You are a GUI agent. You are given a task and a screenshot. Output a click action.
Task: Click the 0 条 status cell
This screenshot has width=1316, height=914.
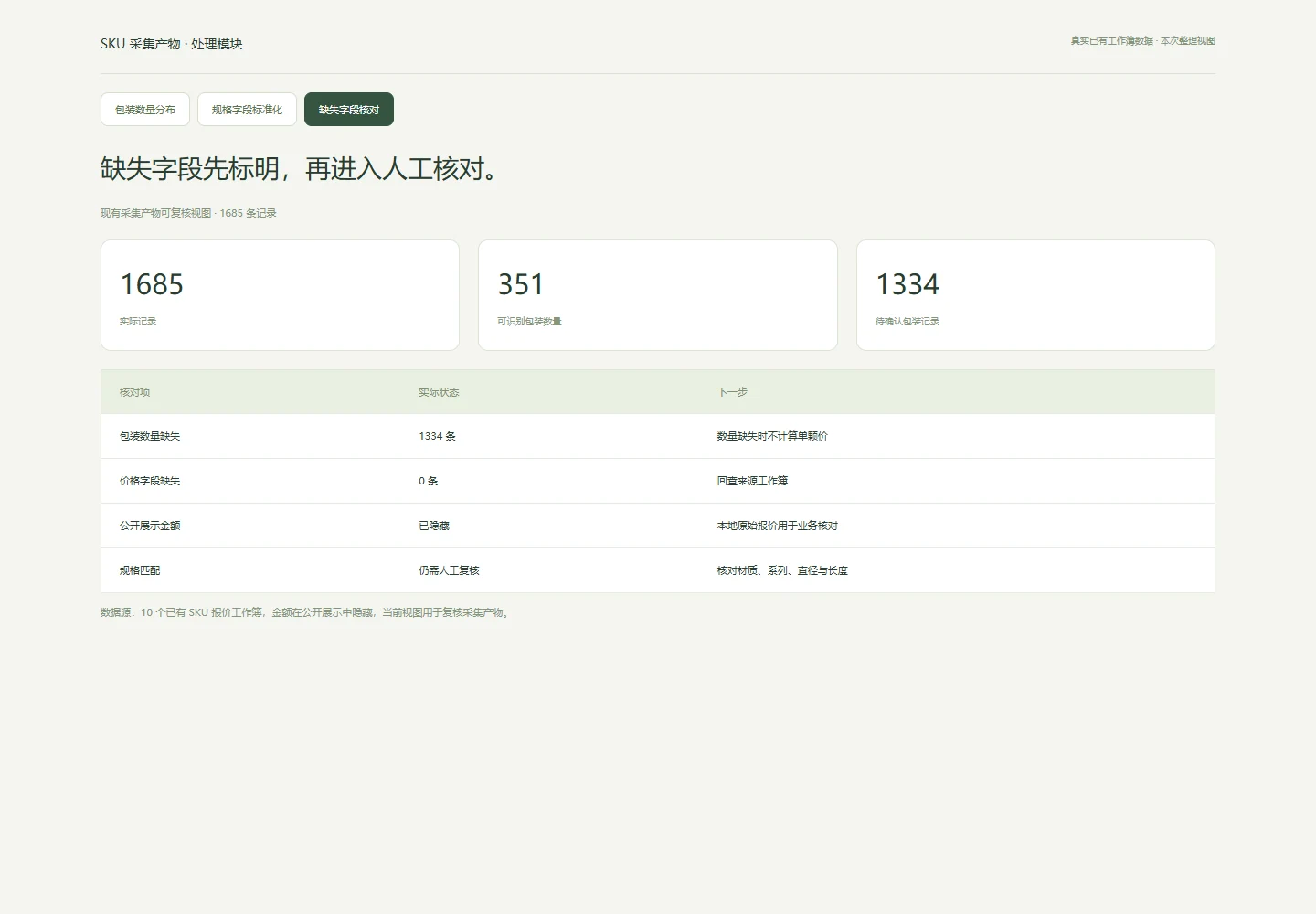(x=429, y=481)
